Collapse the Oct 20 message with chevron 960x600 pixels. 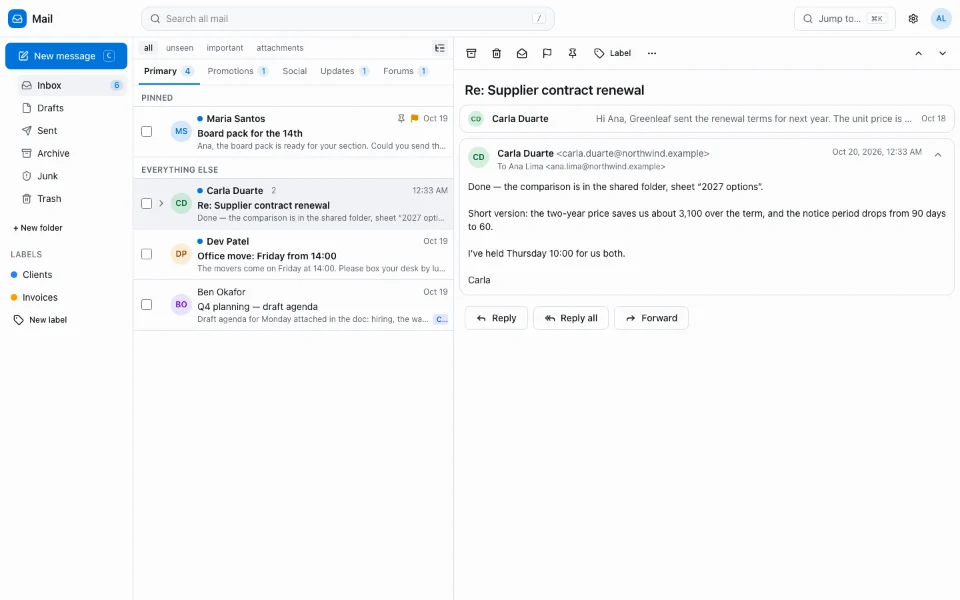[938, 155]
